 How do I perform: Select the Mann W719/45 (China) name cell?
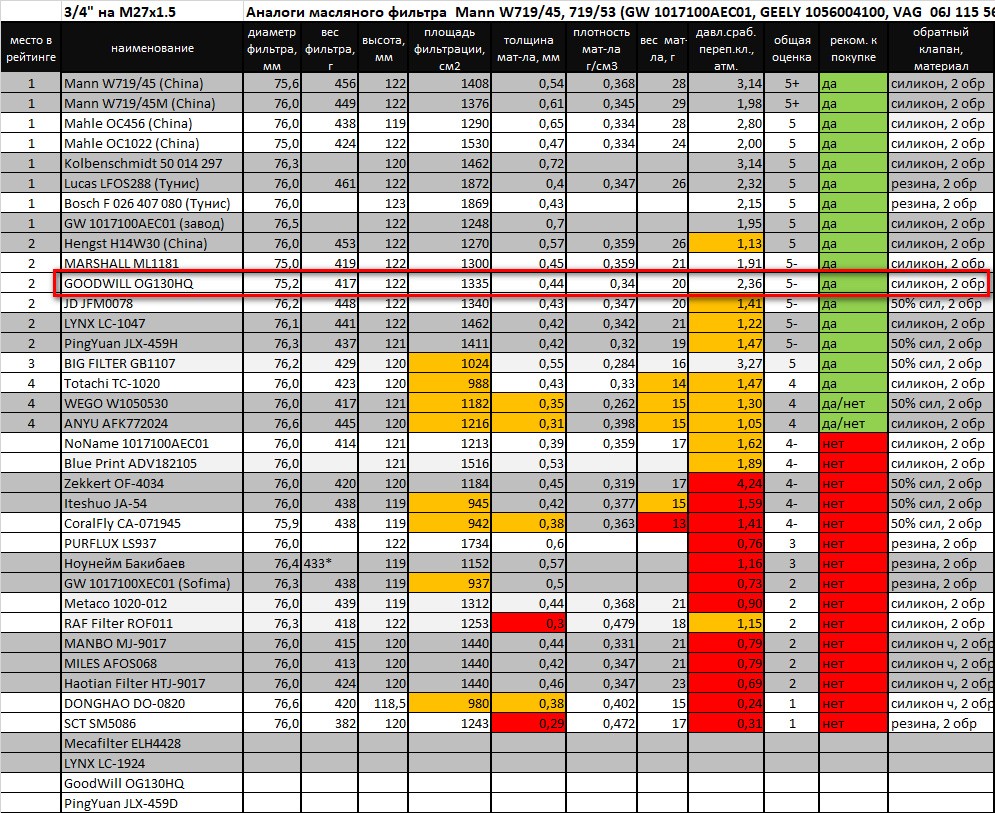[x=152, y=83]
